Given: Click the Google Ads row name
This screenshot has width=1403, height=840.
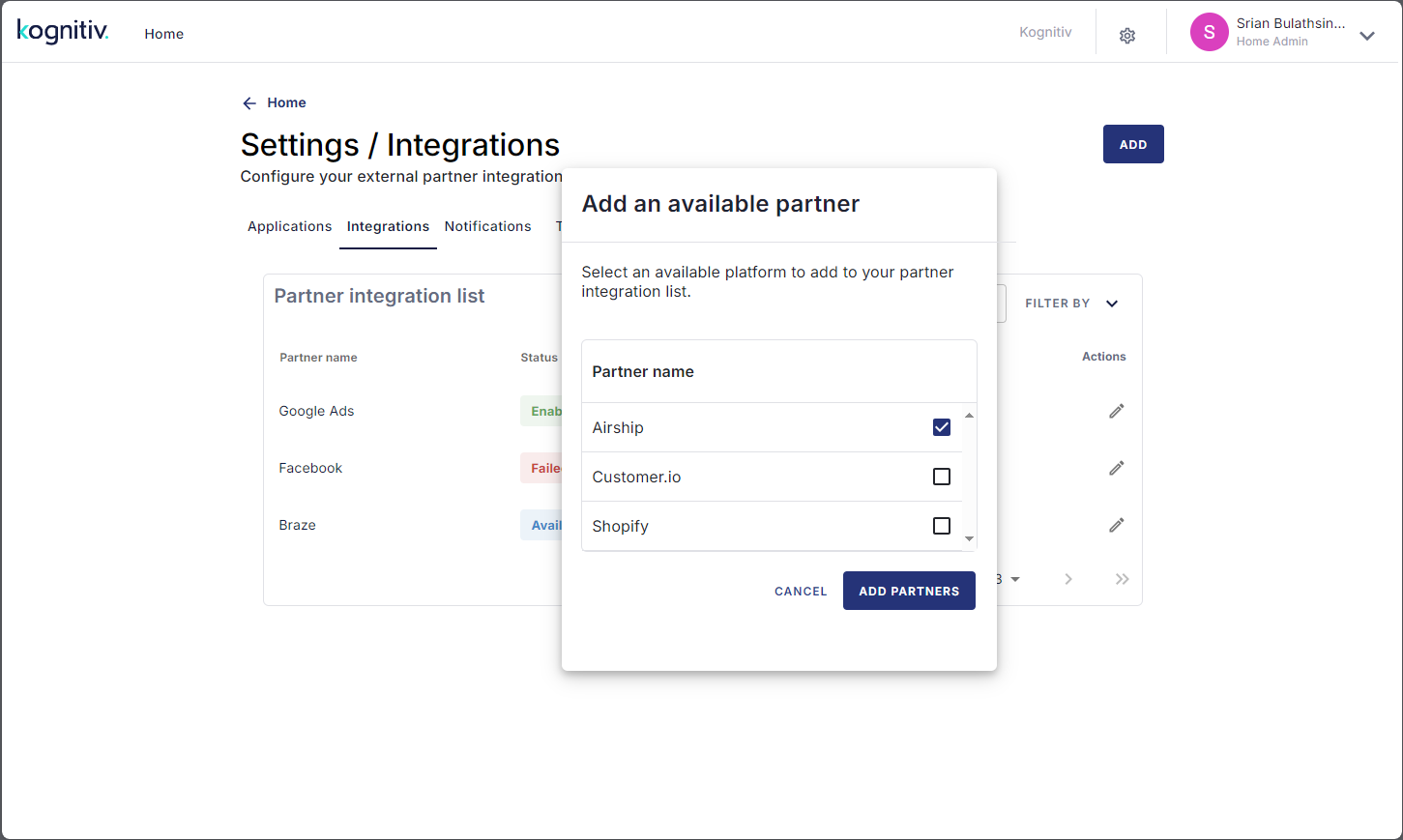Looking at the screenshot, I should point(316,411).
